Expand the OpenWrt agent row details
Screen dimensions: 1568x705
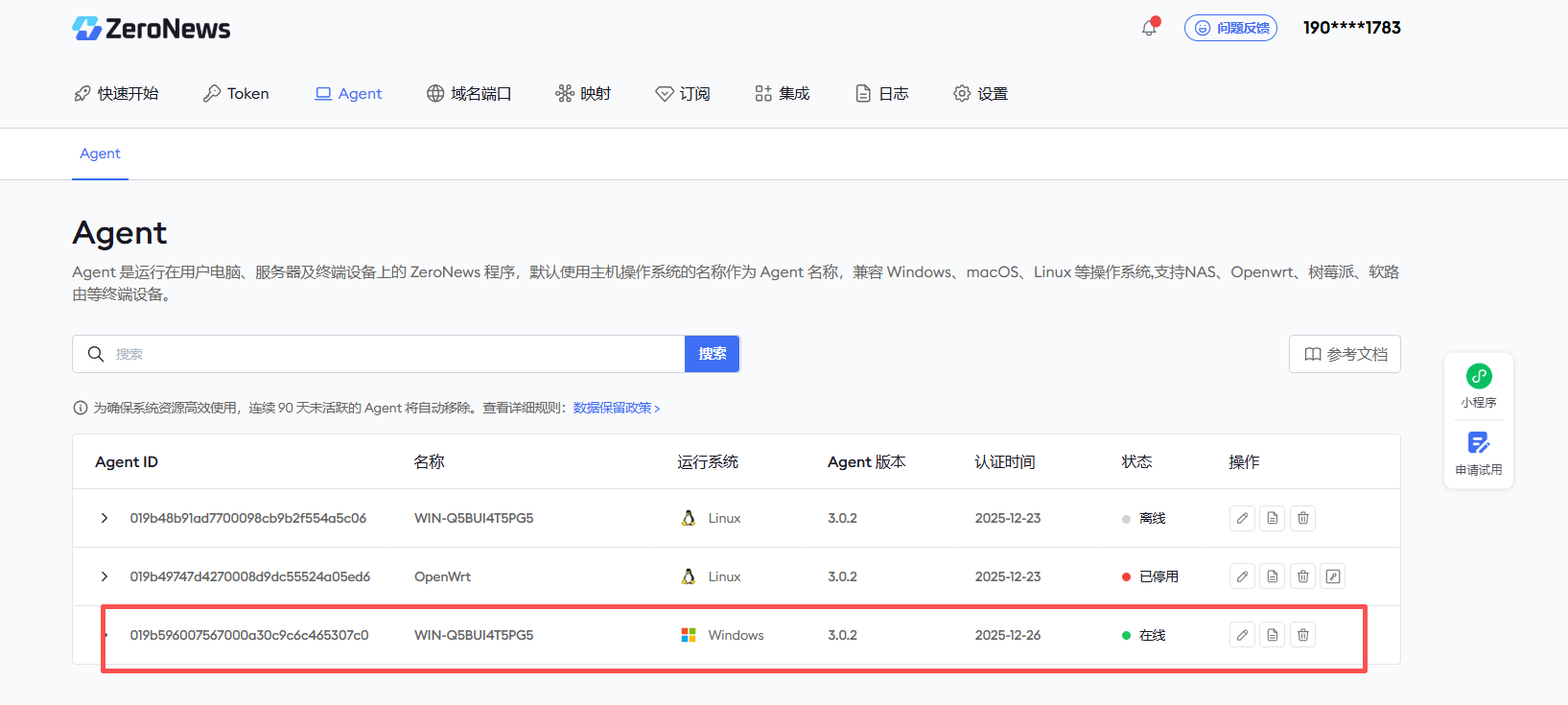click(x=105, y=576)
